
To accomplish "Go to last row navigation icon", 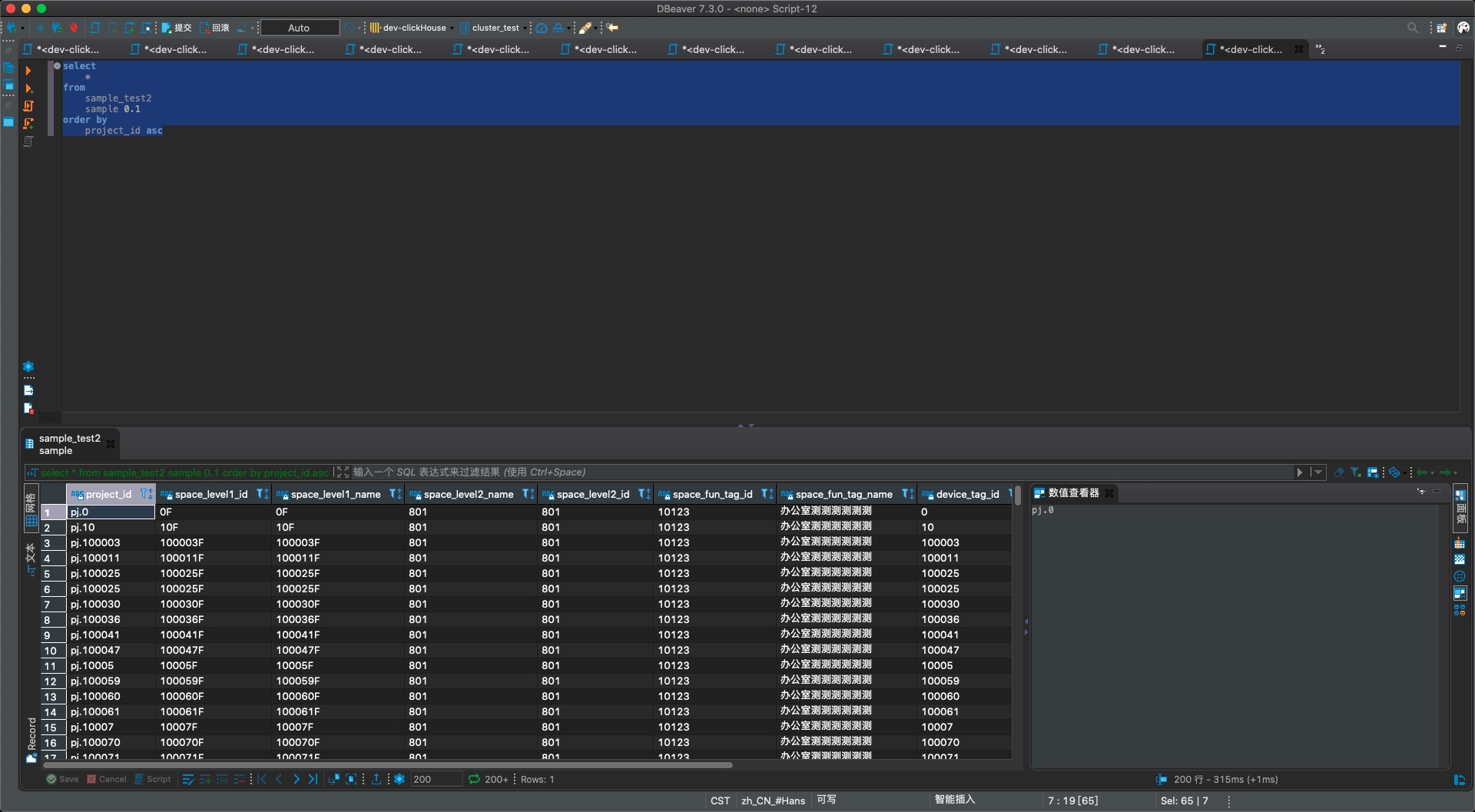I will coord(313,779).
